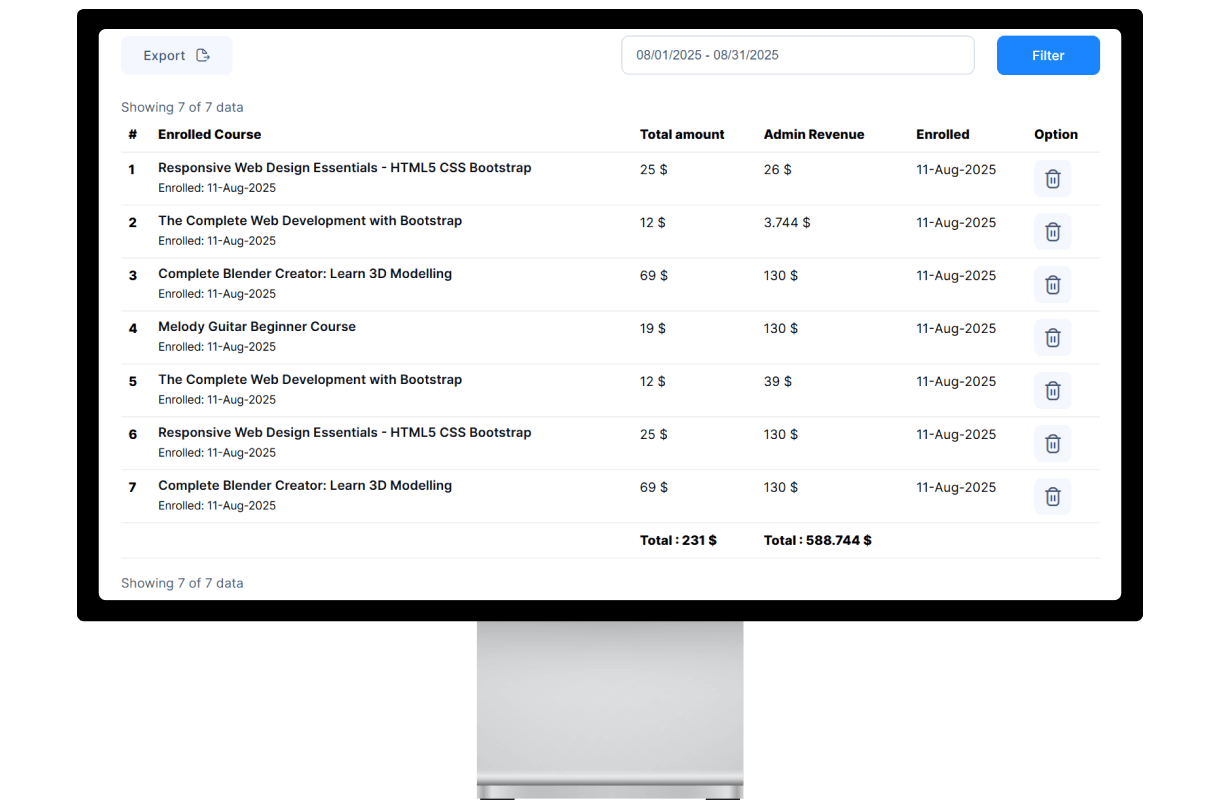The height and width of the screenshot is (800, 1220).
Task: Delete the Melody Guitar Beginner Course entry
Action: pyautogui.click(x=1052, y=338)
